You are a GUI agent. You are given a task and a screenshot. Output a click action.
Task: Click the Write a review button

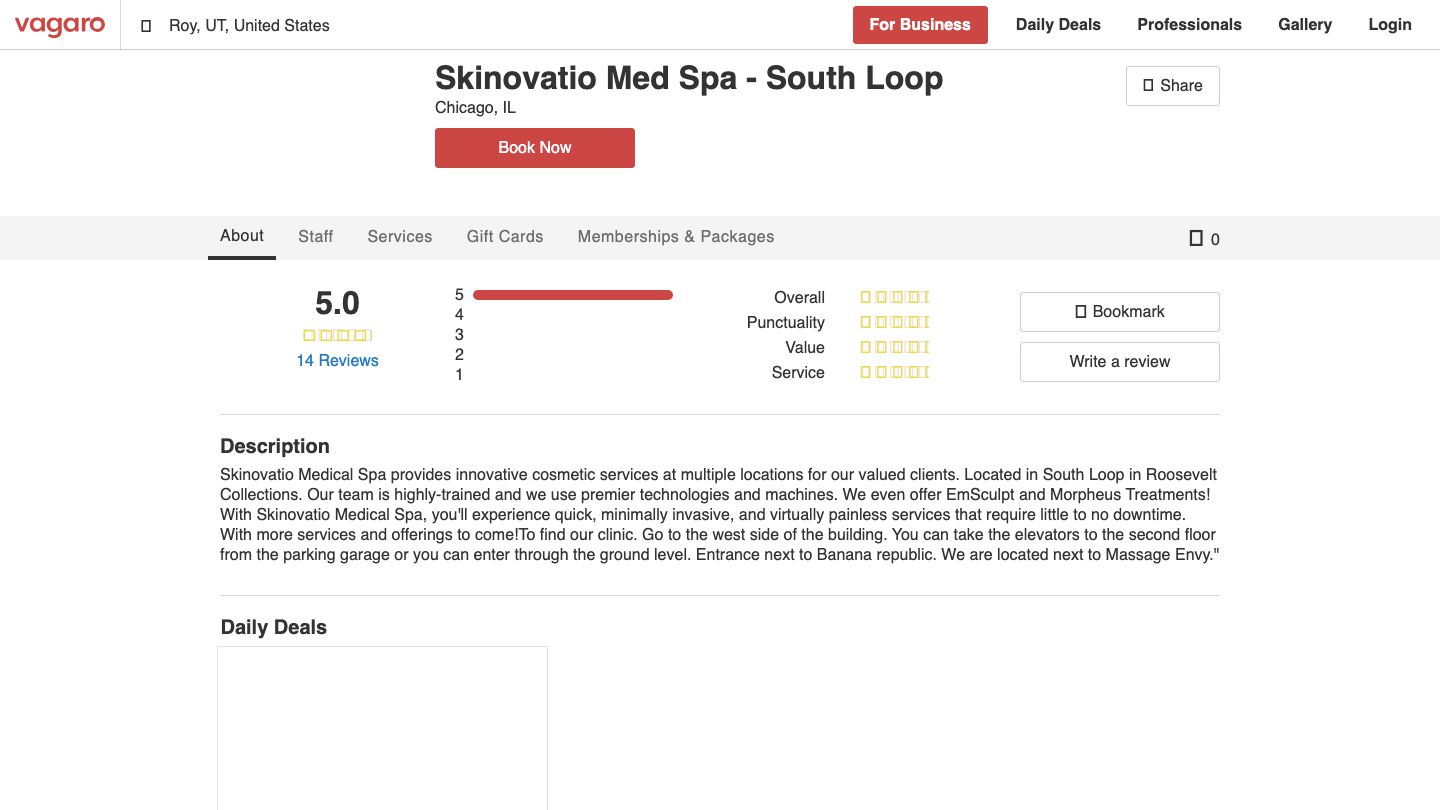pos(1119,361)
